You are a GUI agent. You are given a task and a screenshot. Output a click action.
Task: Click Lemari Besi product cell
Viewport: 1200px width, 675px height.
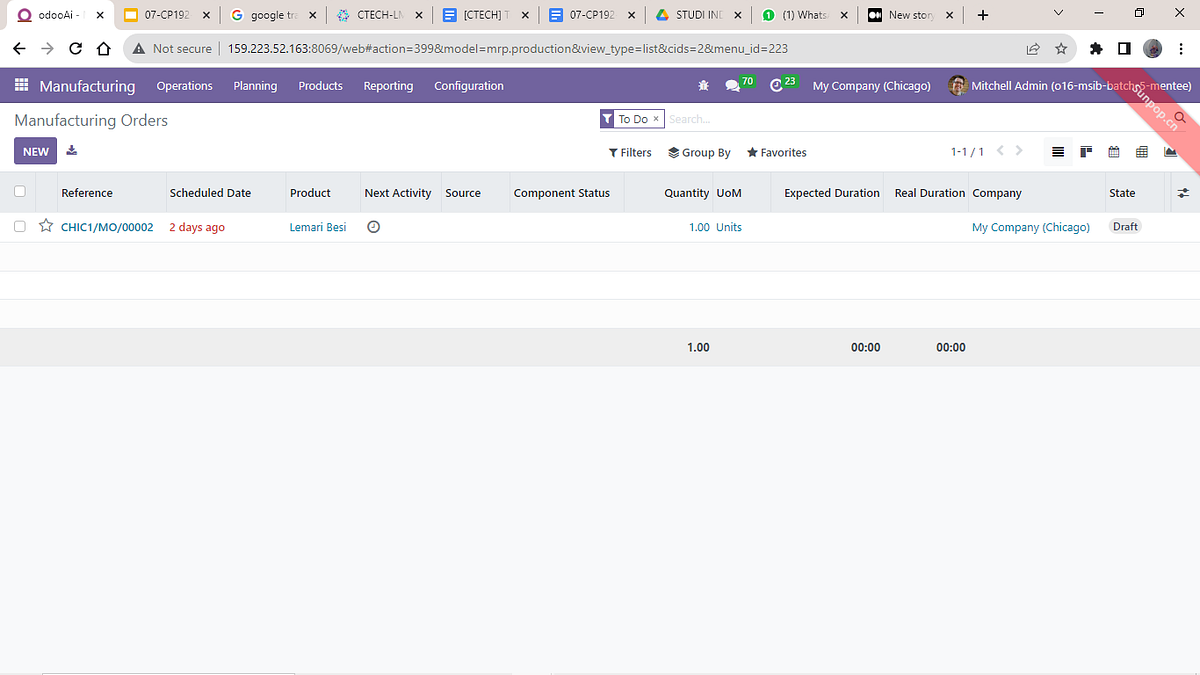point(318,227)
